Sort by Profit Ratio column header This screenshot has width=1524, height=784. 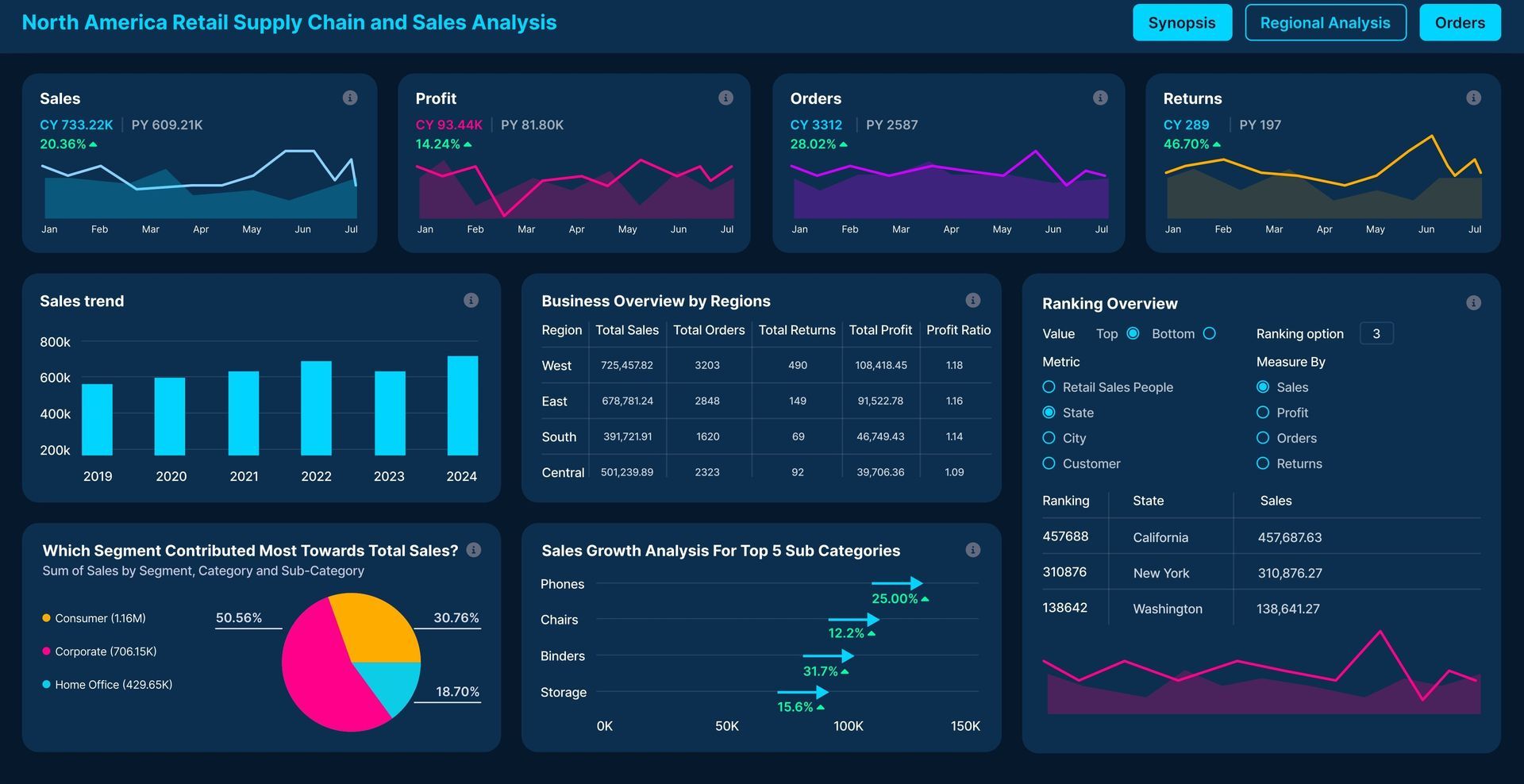click(x=958, y=330)
